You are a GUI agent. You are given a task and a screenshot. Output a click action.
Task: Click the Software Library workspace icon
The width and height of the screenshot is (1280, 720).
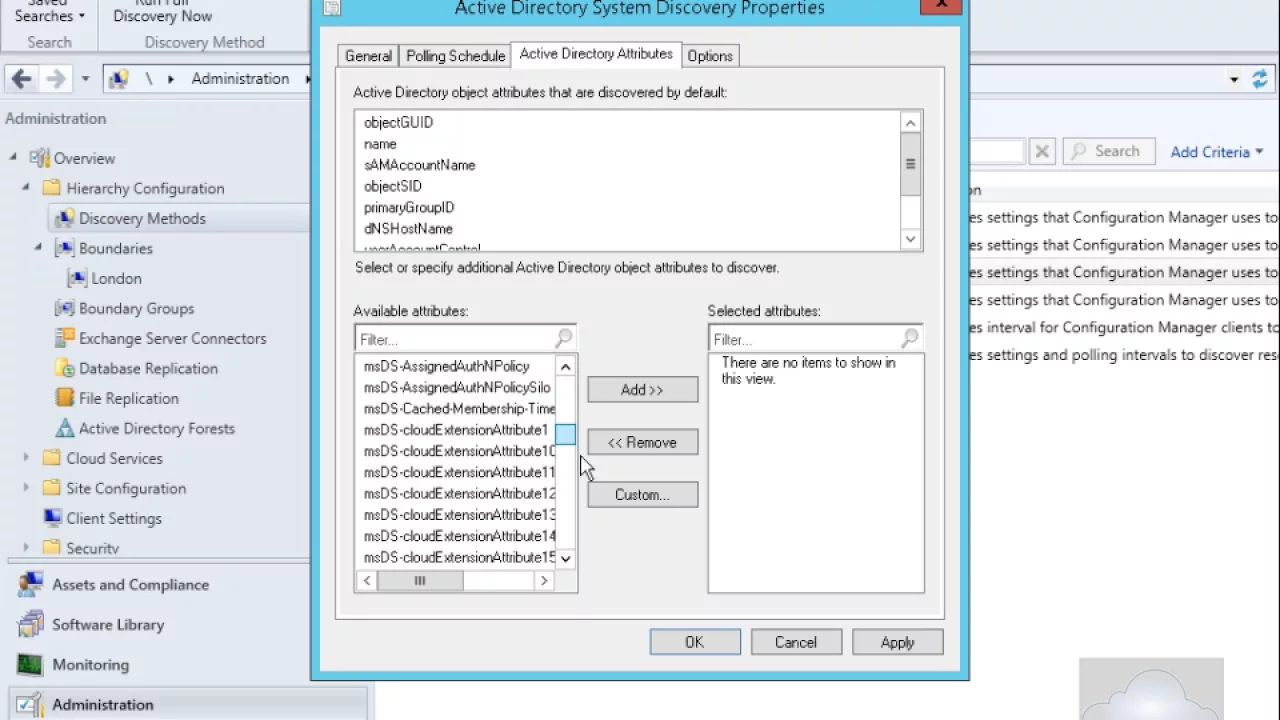30,625
